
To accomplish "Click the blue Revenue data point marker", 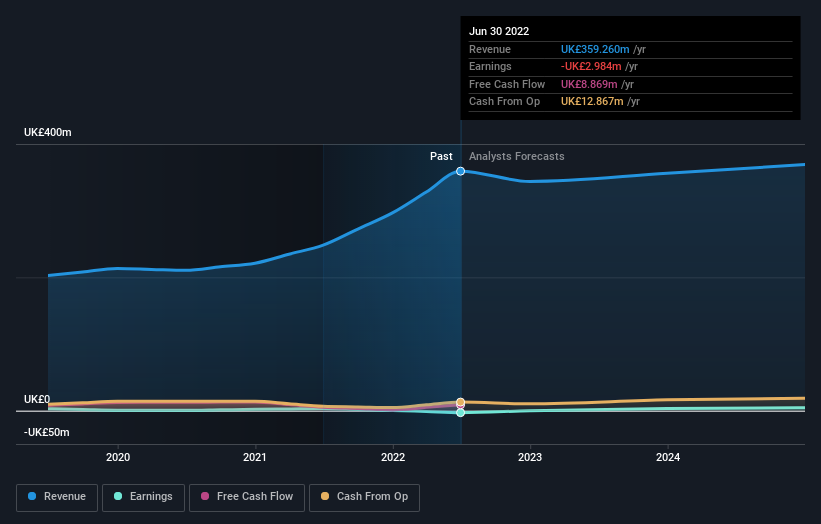I will [x=460, y=171].
